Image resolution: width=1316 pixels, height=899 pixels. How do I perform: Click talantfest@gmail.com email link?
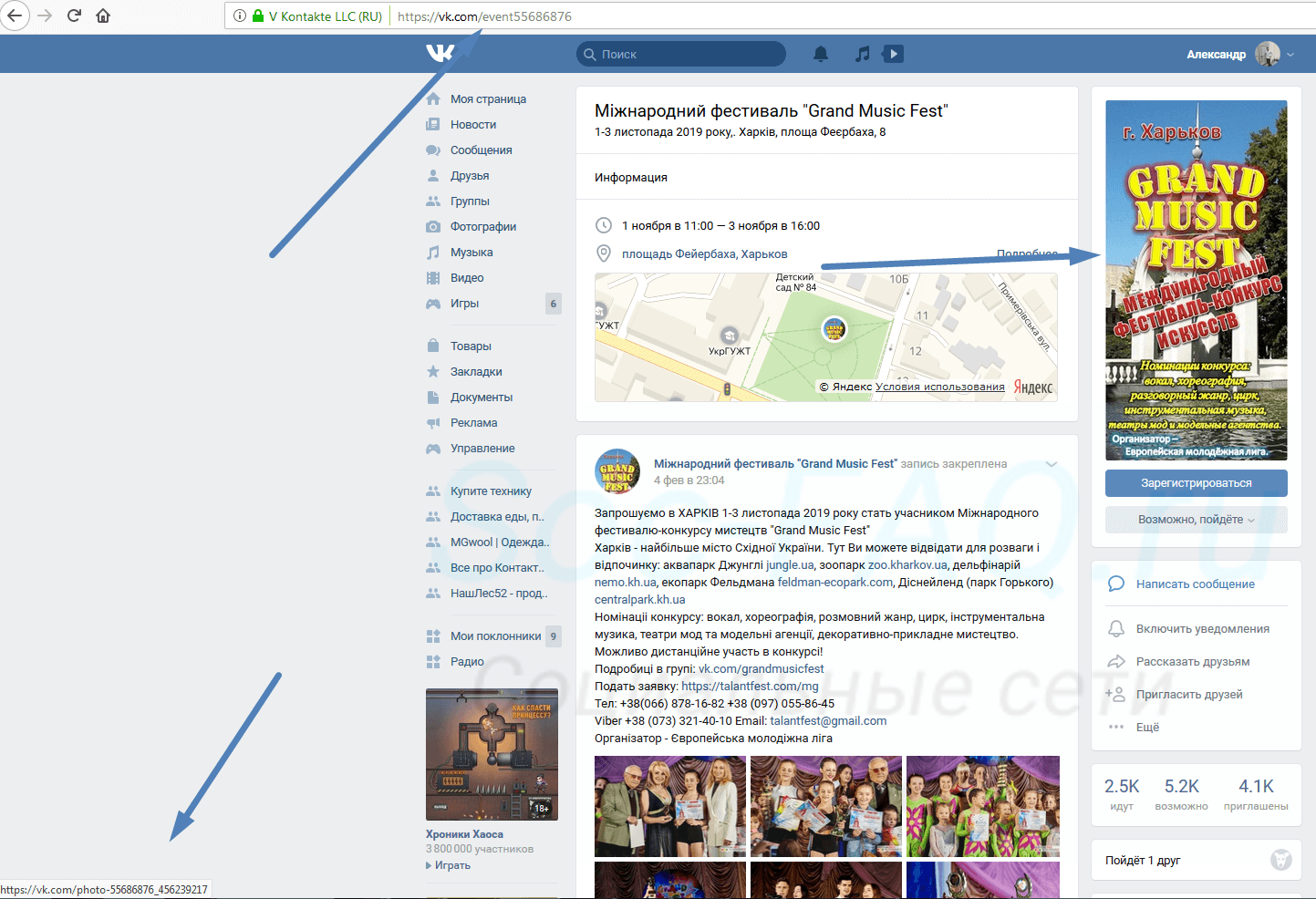[x=828, y=720]
